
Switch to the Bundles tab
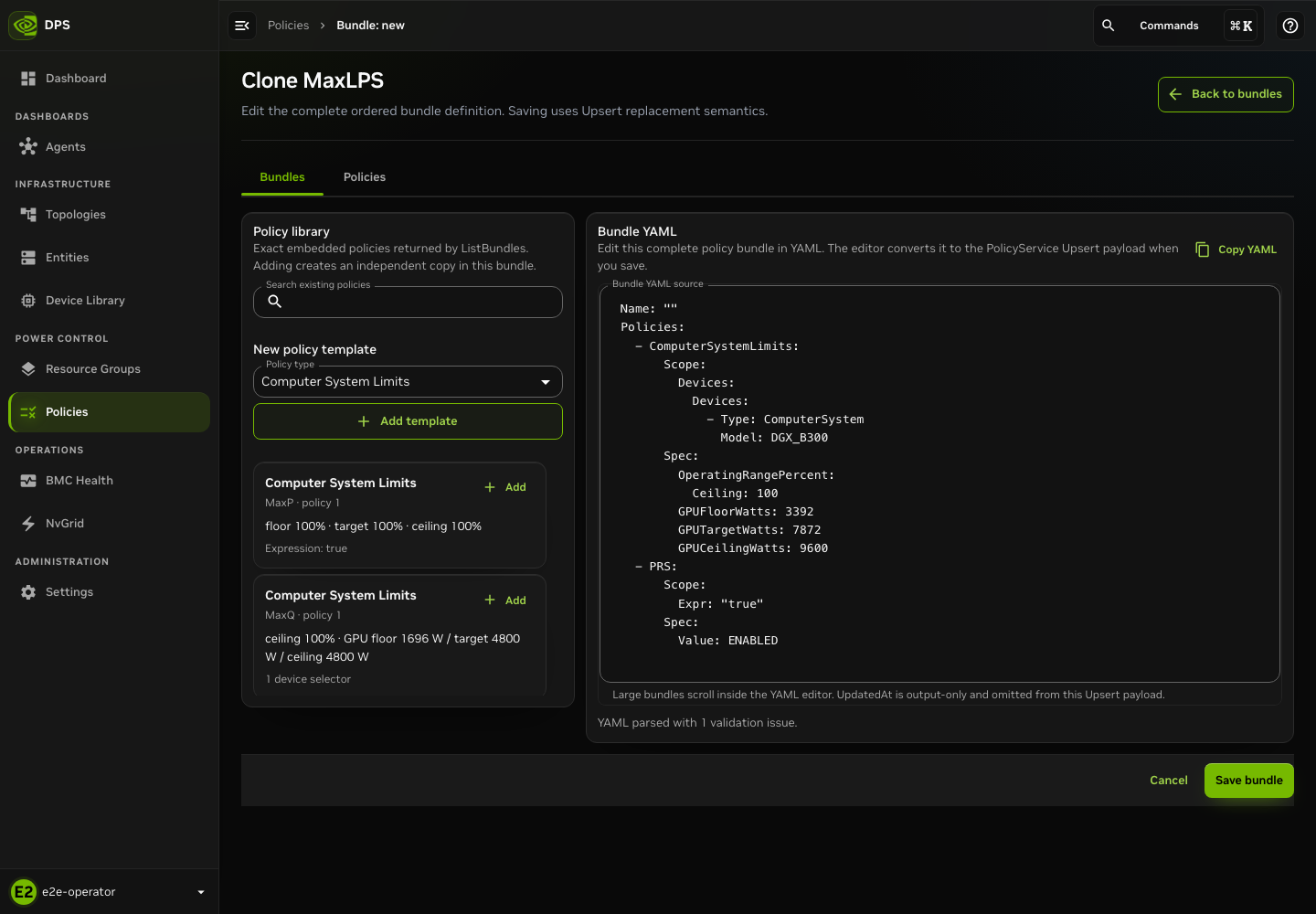[x=282, y=177]
